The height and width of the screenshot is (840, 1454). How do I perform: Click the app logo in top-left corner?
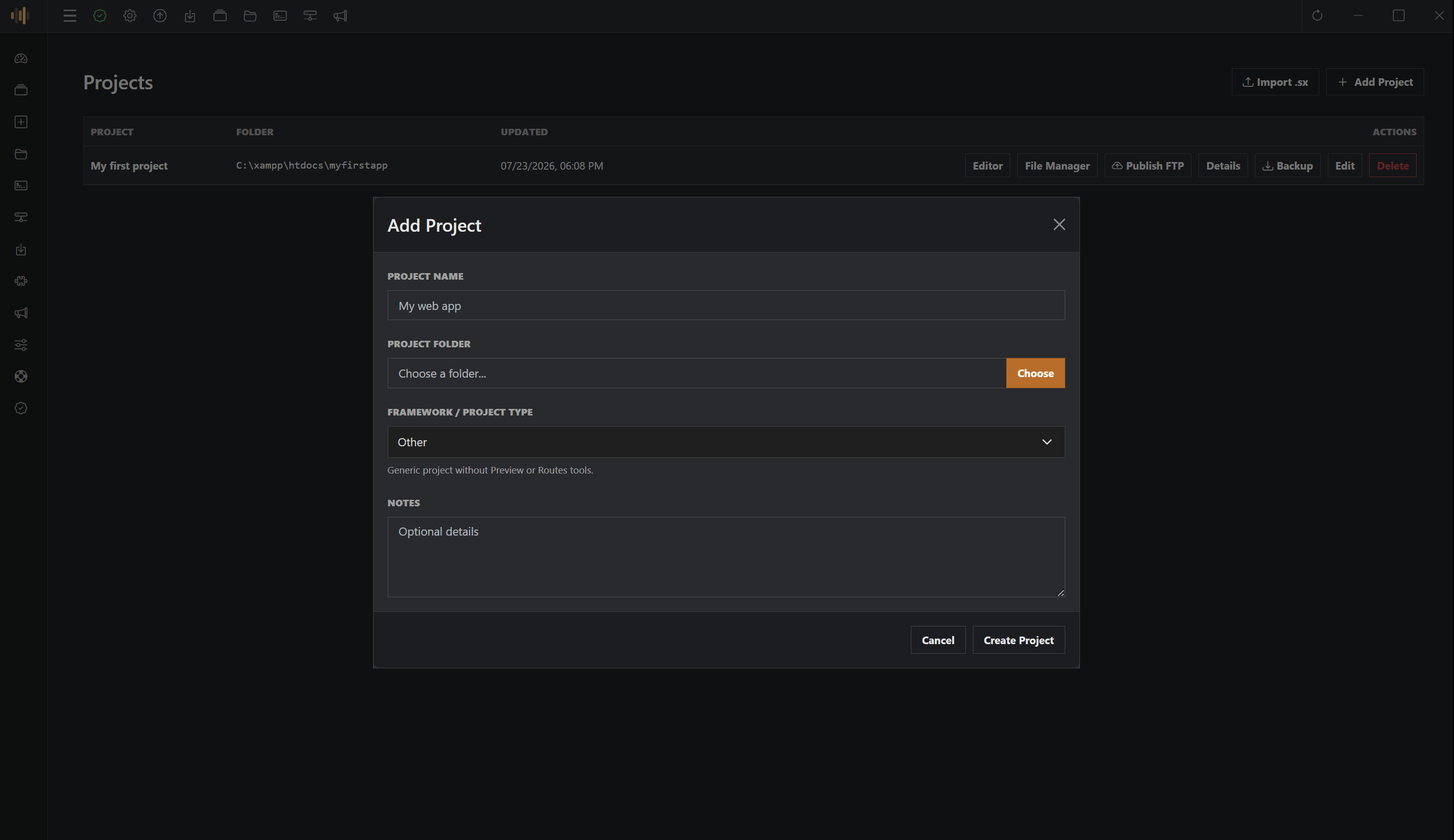pyautogui.click(x=20, y=16)
